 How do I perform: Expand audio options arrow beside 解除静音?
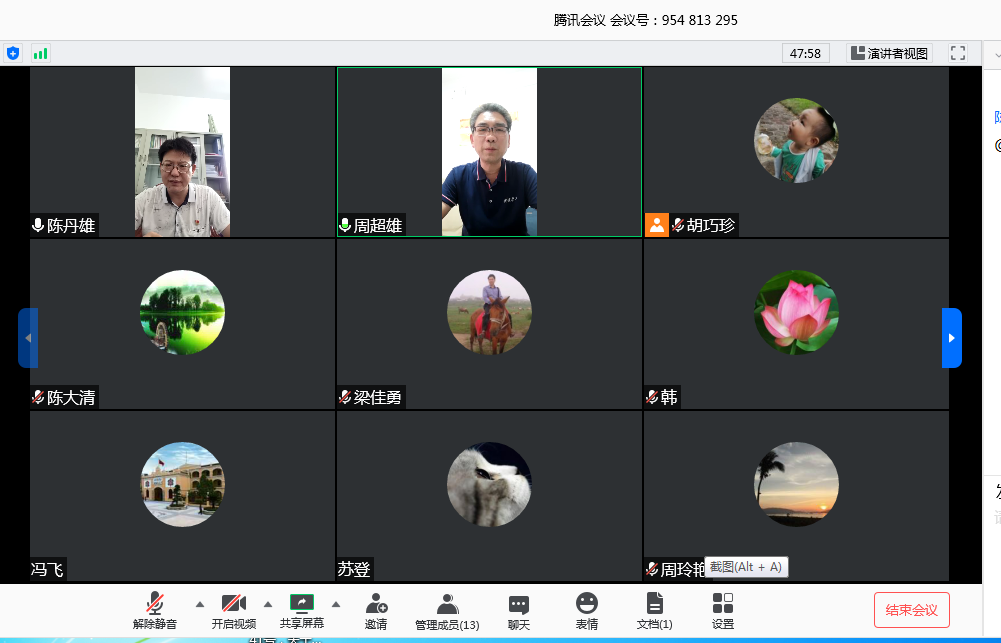click(199, 604)
